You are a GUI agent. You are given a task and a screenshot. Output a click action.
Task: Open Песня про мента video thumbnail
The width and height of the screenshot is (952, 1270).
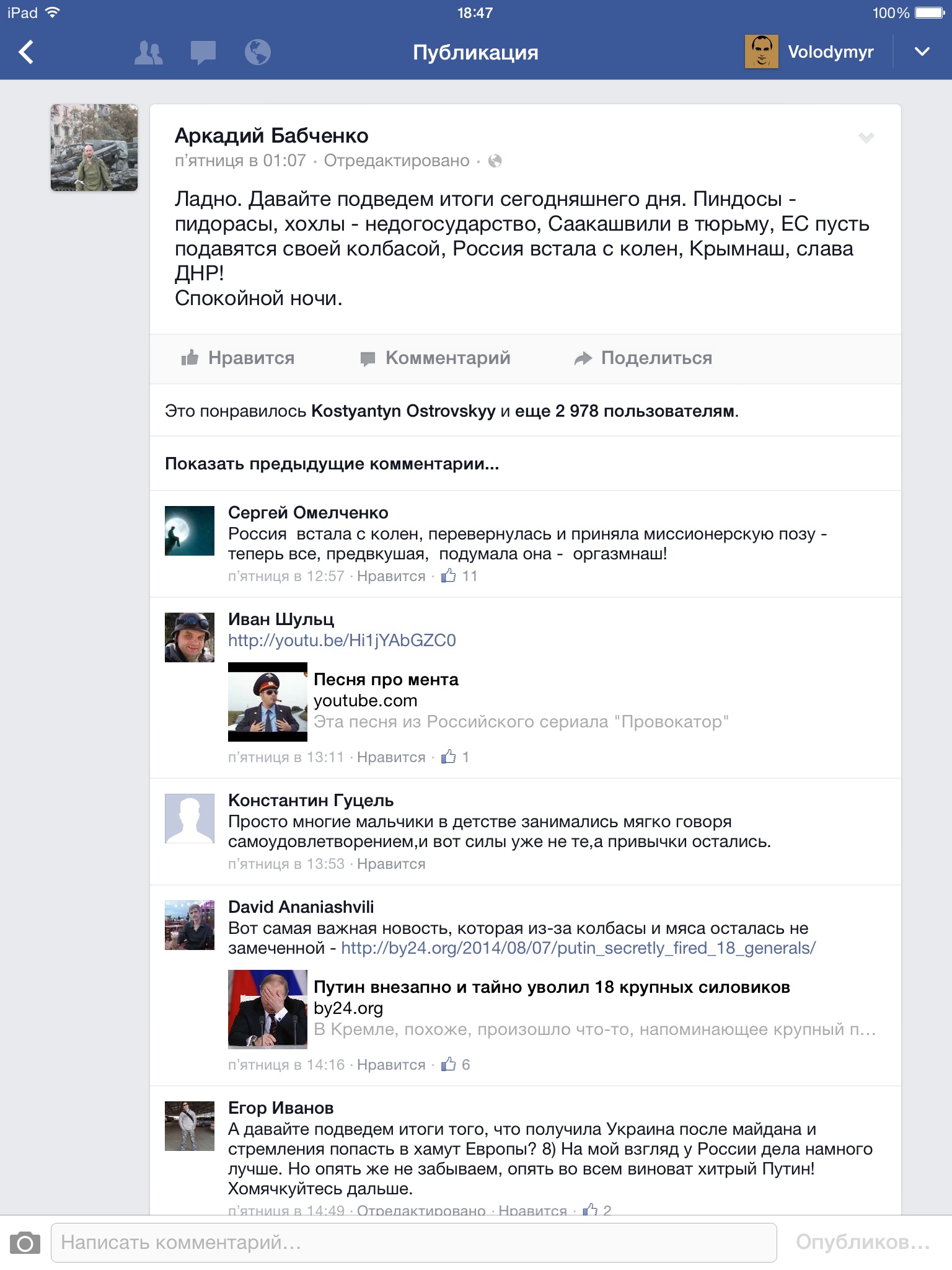pyautogui.click(x=268, y=702)
